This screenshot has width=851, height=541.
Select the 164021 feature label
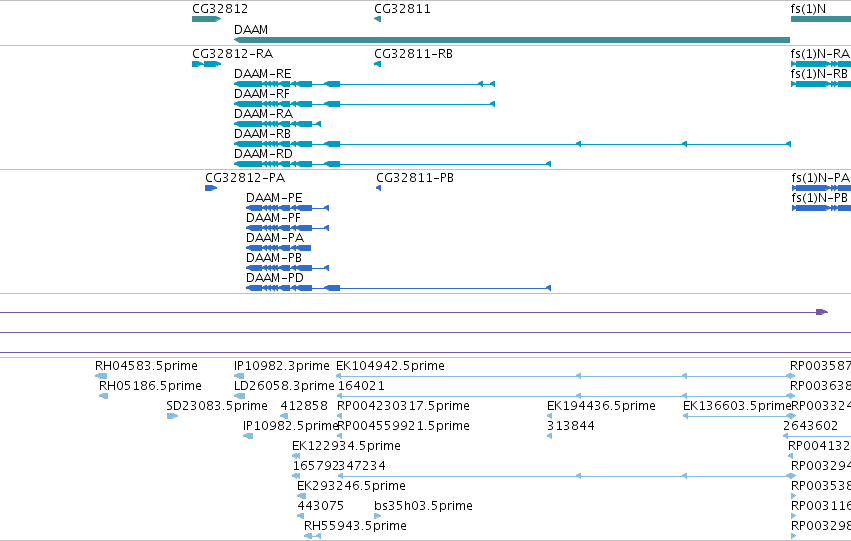click(x=361, y=386)
